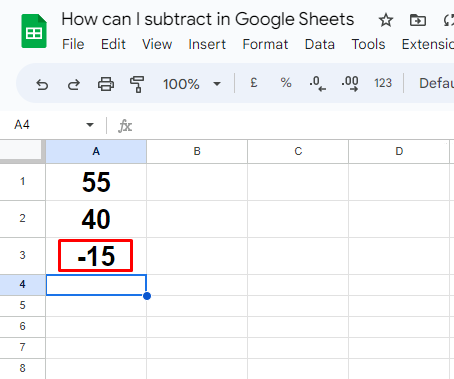Open the Google Sheets home logo

pyautogui.click(x=34, y=31)
